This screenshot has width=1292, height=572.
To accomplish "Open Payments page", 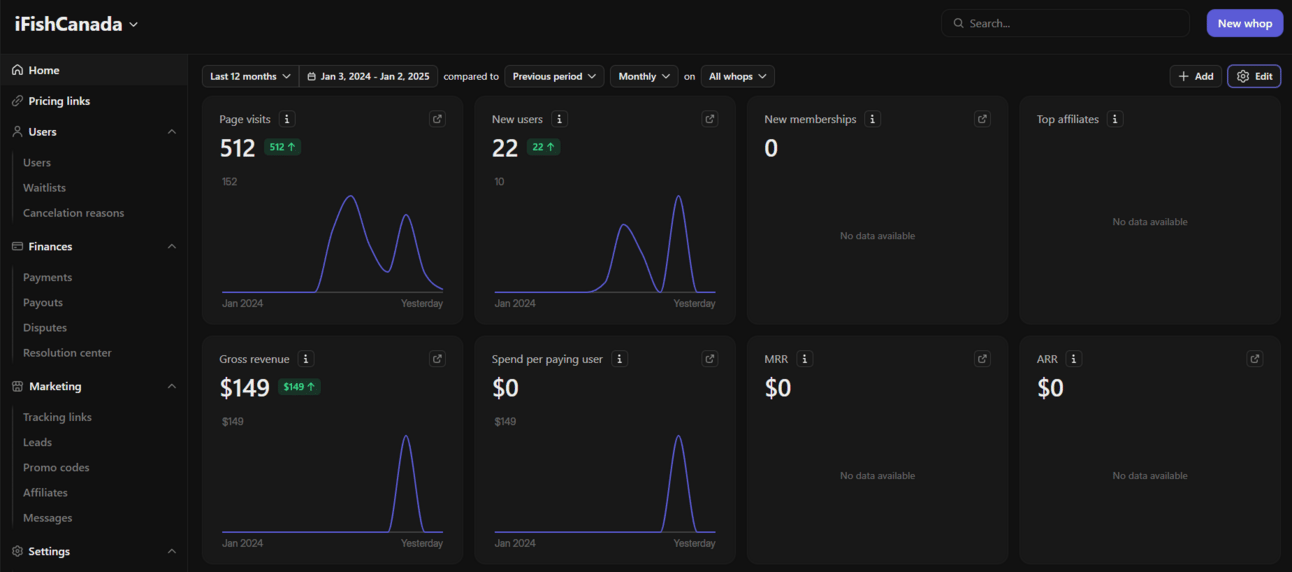I will click(x=47, y=277).
